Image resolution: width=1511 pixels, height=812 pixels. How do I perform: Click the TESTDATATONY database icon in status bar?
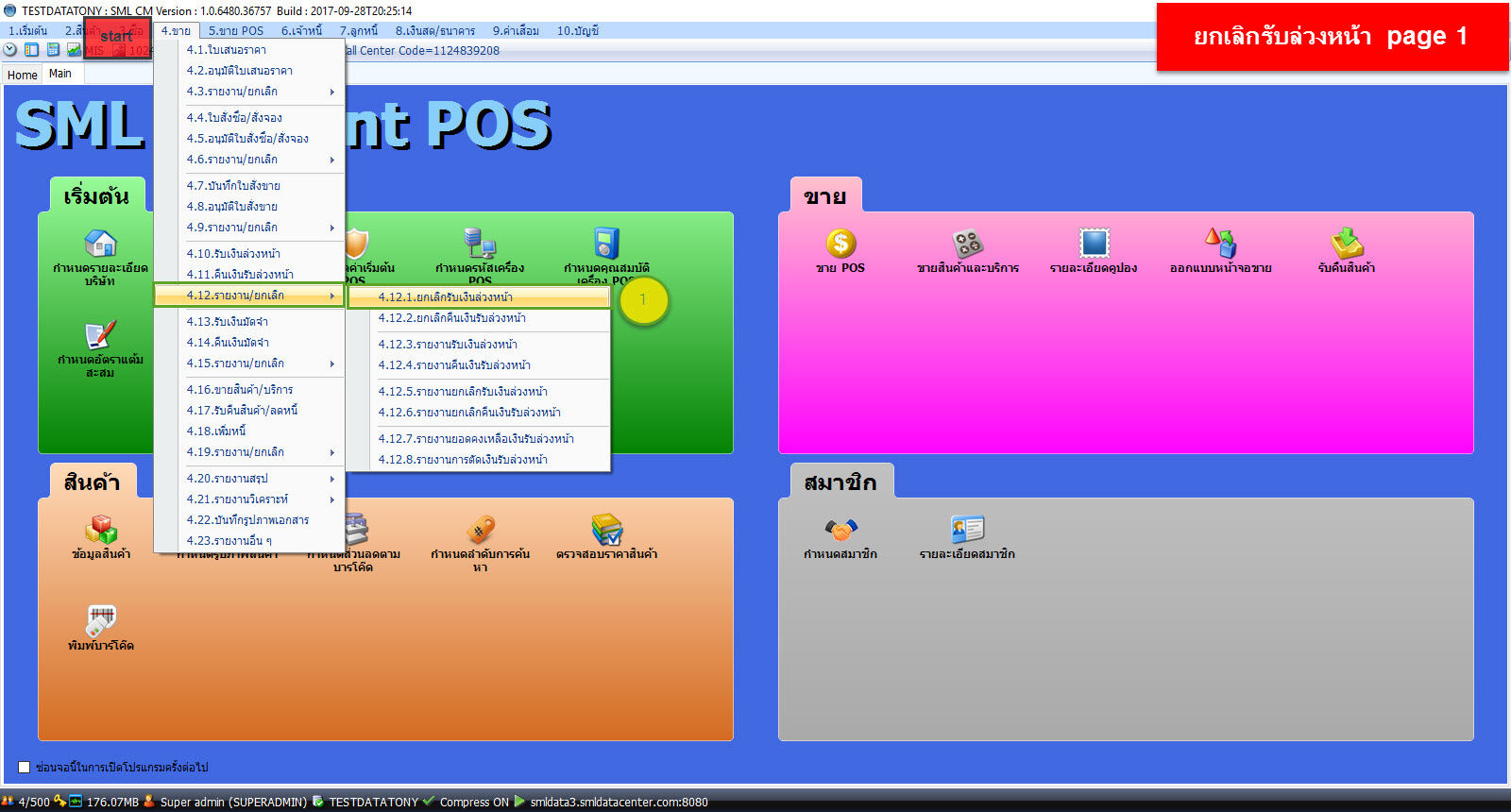318,802
